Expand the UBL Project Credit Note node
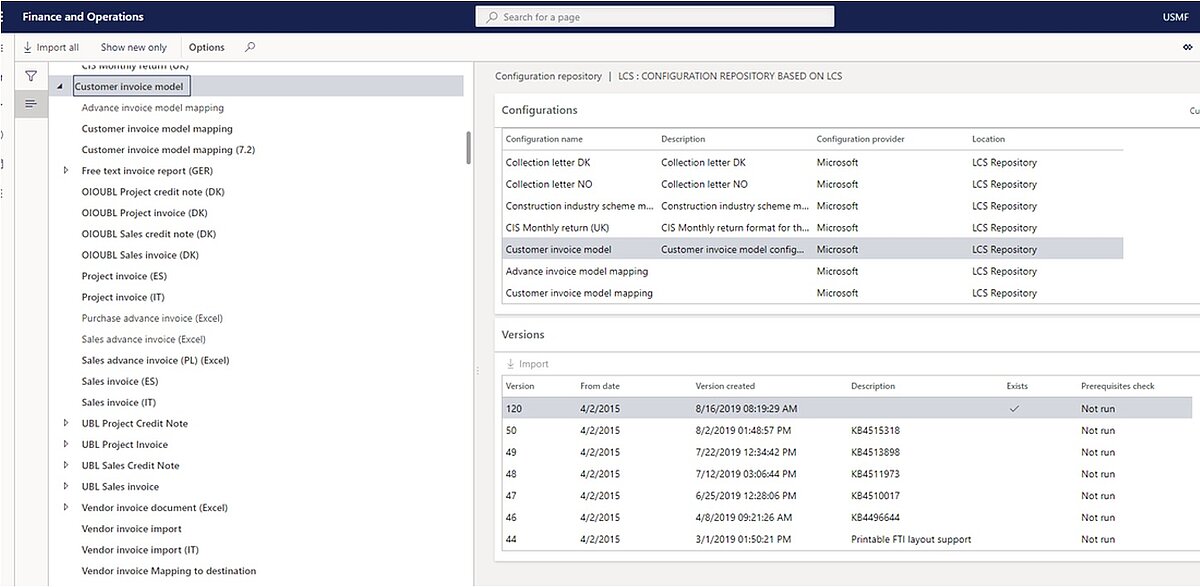The height and width of the screenshot is (587, 1200). pos(66,424)
